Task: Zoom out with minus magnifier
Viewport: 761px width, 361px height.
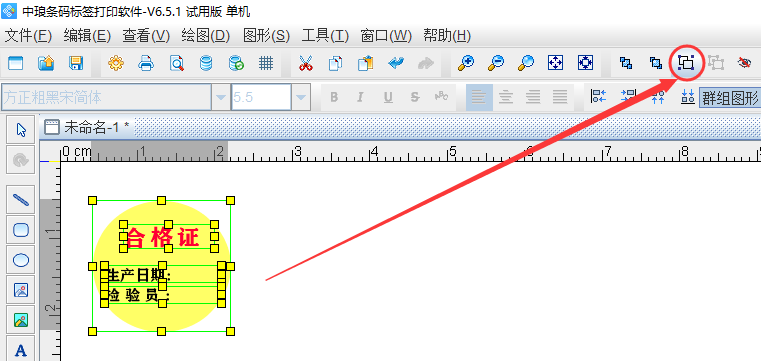Action: [496, 63]
